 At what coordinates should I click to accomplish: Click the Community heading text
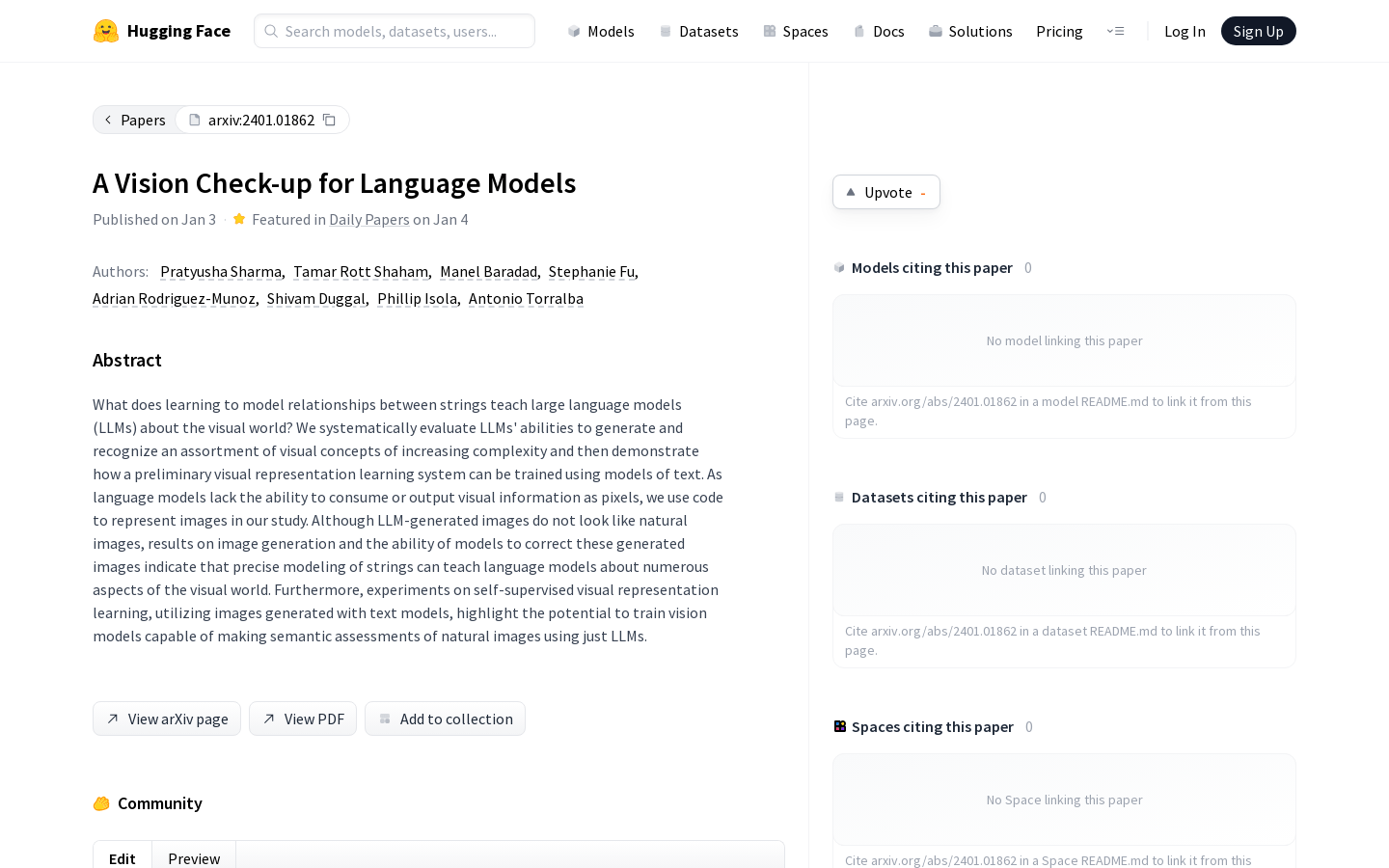click(x=160, y=803)
